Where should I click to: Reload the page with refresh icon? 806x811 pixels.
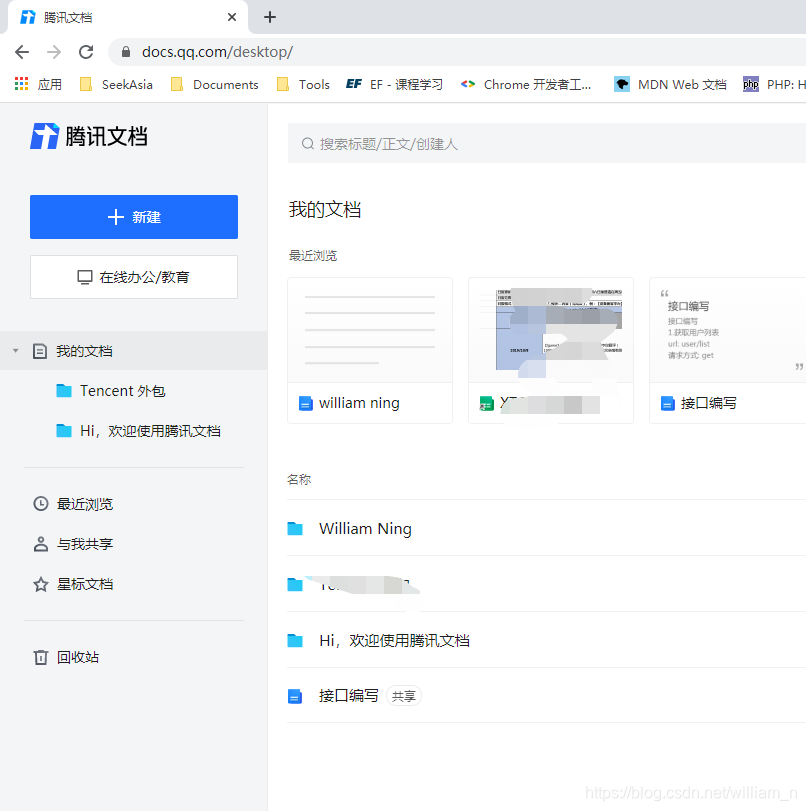(86, 52)
